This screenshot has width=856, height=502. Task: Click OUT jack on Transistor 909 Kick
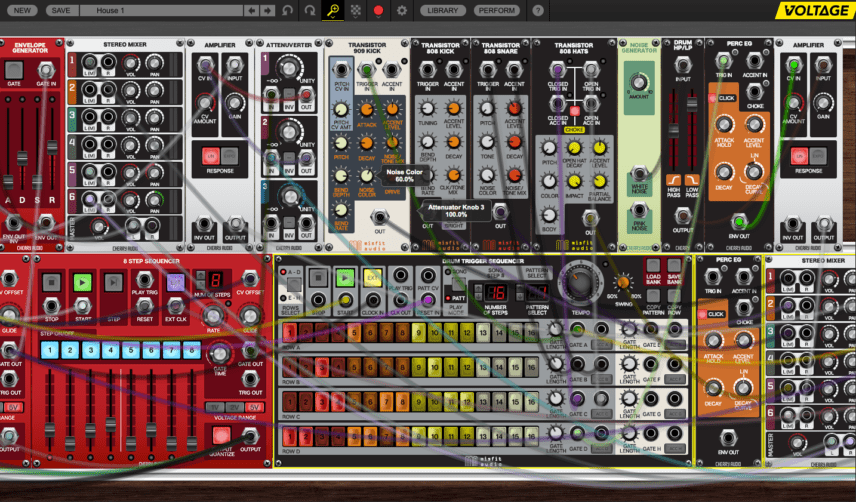(379, 217)
